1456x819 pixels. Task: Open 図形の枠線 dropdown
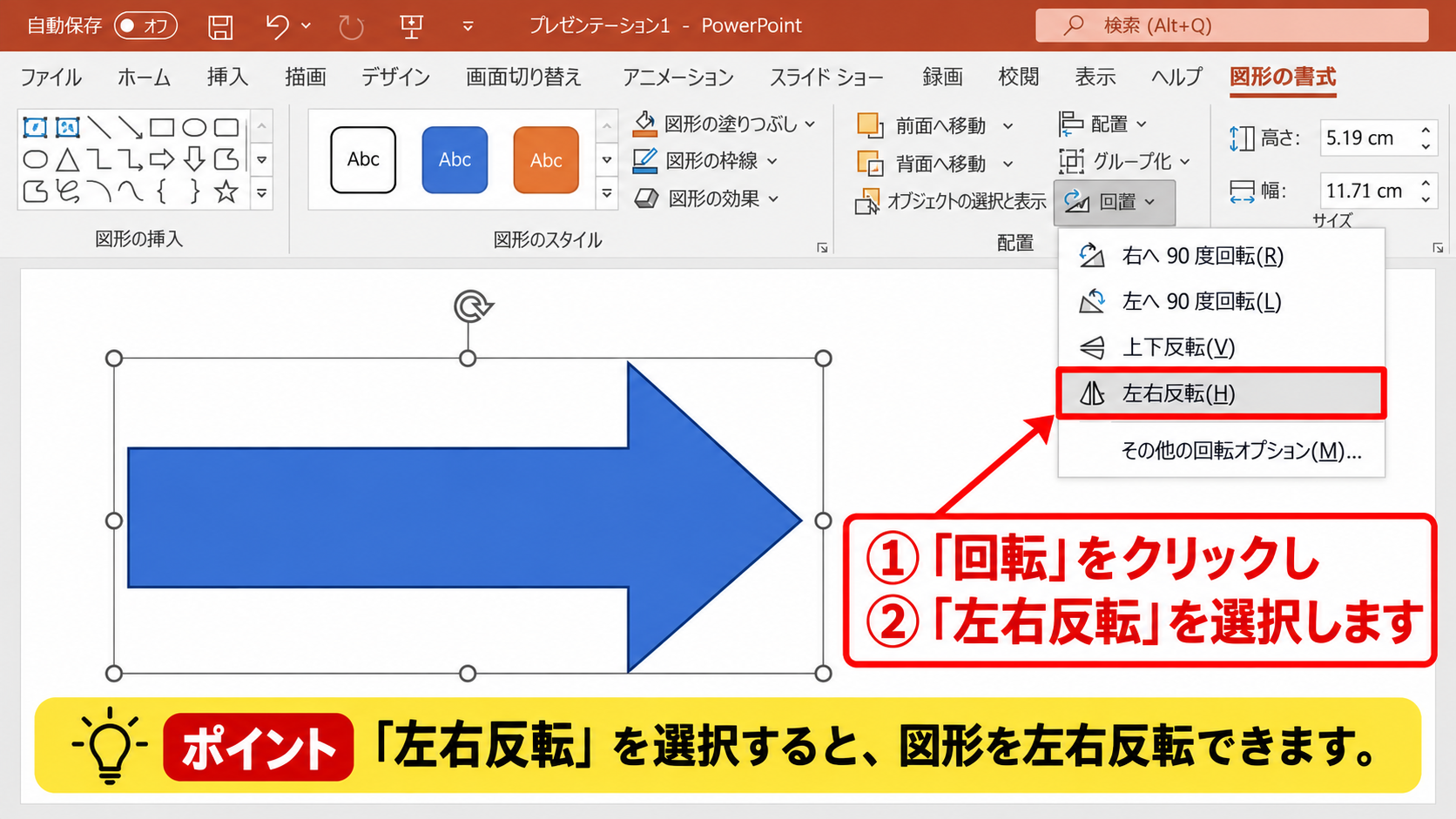click(x=705, y=161)
